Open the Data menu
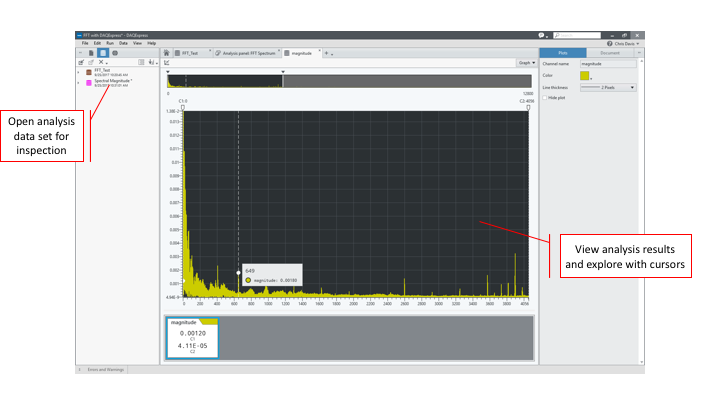 [123, 43]
